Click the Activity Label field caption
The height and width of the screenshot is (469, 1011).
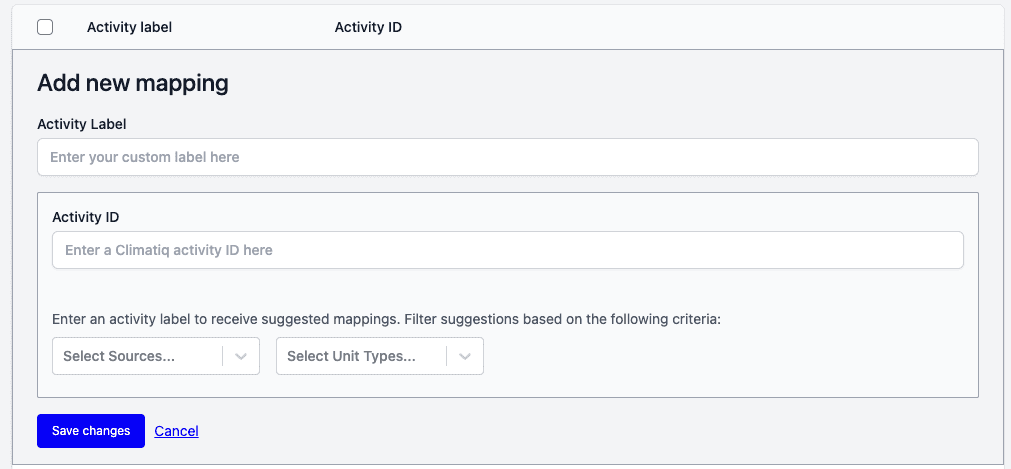click(x=82, y=124)
